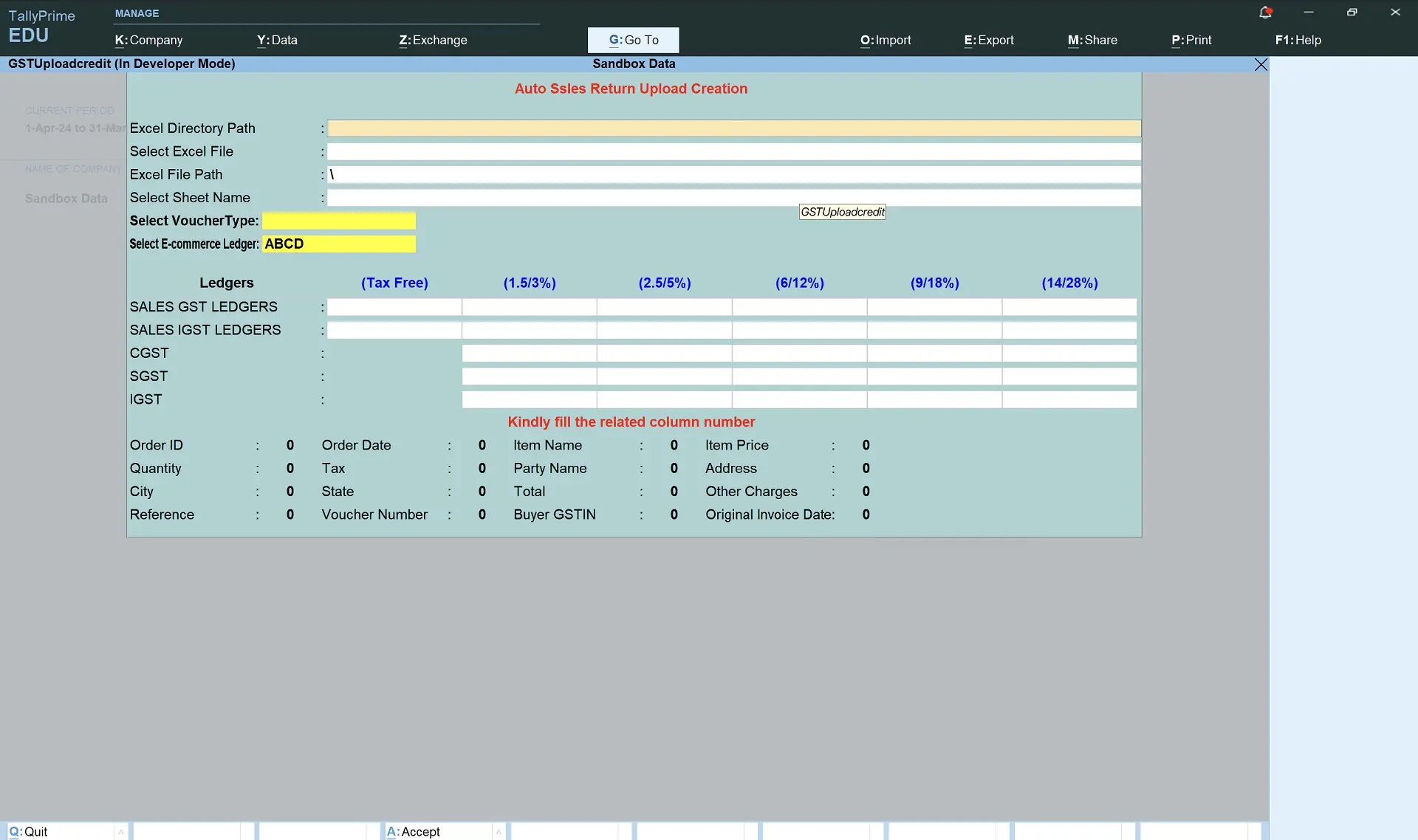Click Sales GST Ledgers Tax Free cell
The image size is (1418, 840).
coord(394,307)
